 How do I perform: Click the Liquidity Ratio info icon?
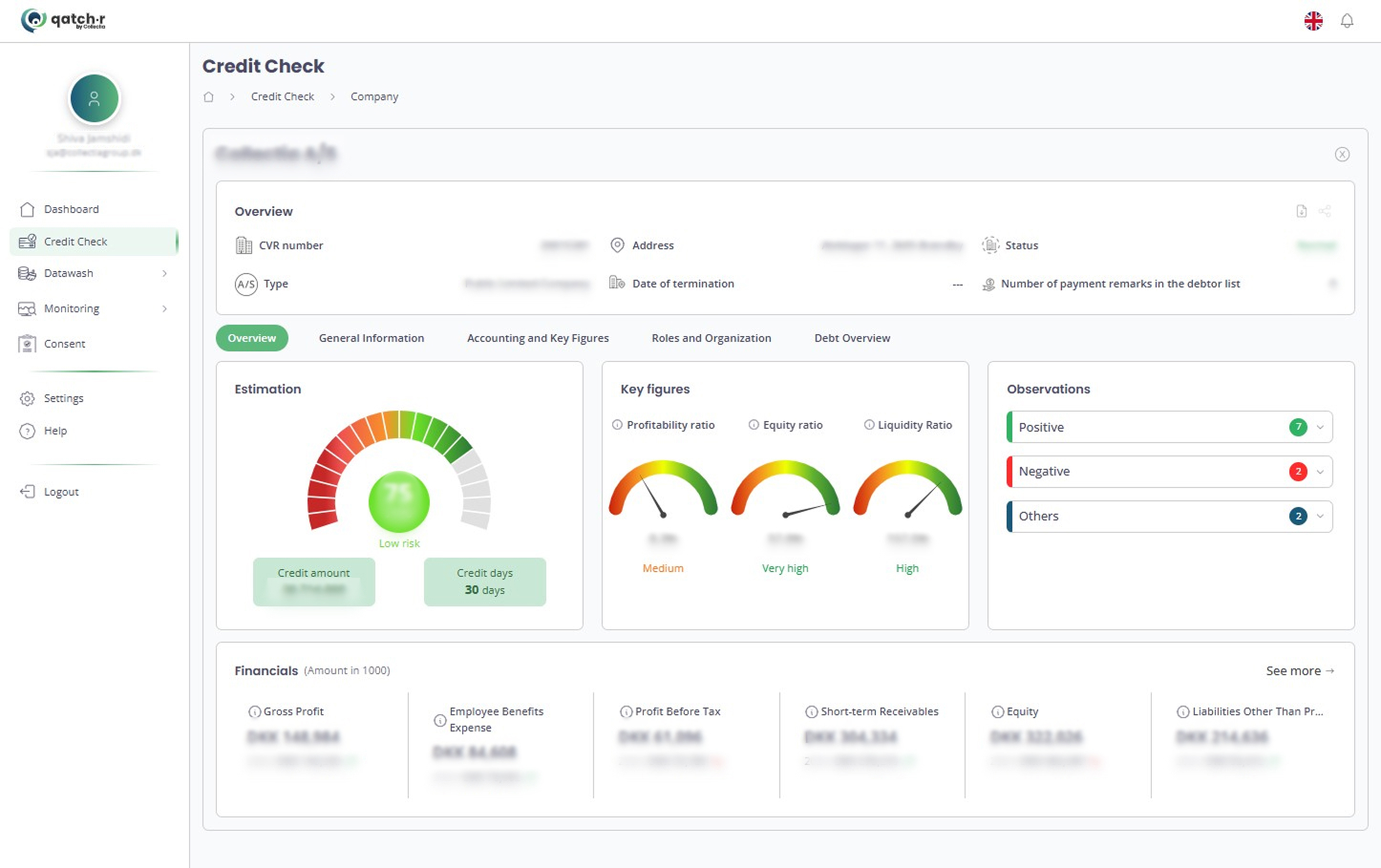click(869, 425)
